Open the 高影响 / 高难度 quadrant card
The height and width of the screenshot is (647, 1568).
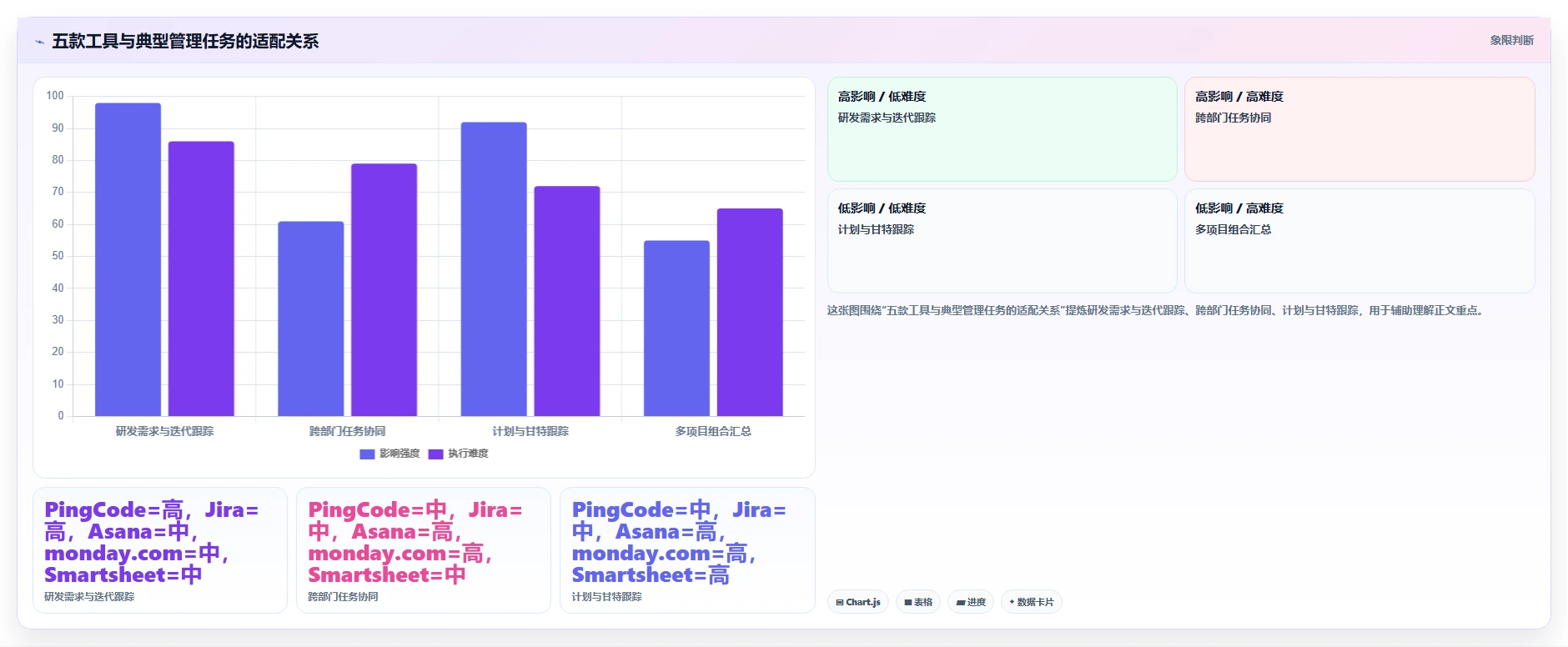1359,129
